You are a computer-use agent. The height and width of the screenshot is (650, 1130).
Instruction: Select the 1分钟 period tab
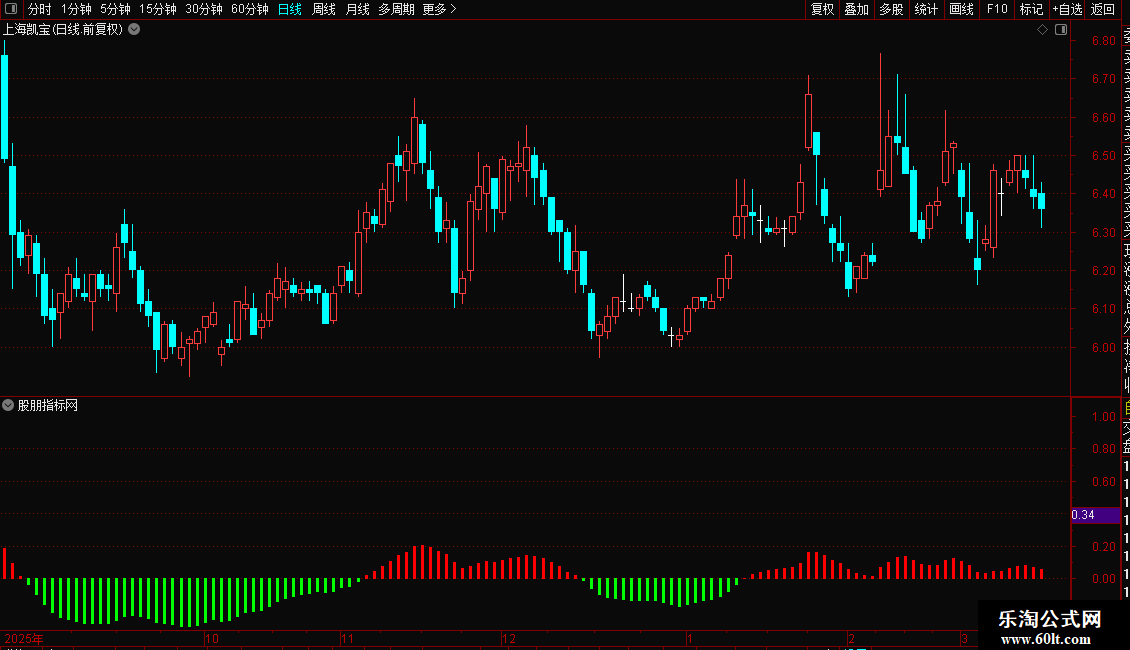pyautogui.click(x=76, y=9)
